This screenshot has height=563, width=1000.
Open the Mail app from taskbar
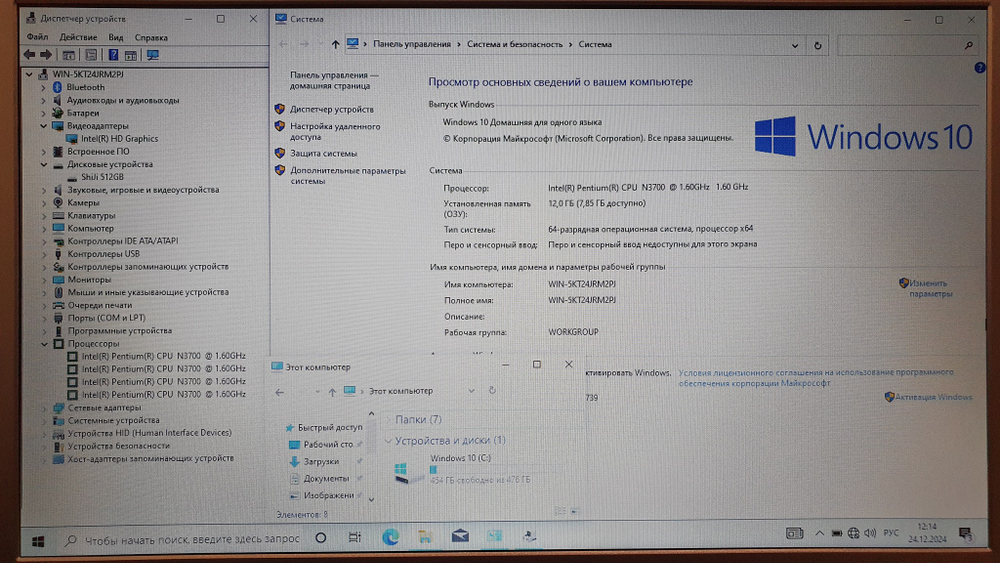point(460,536)
